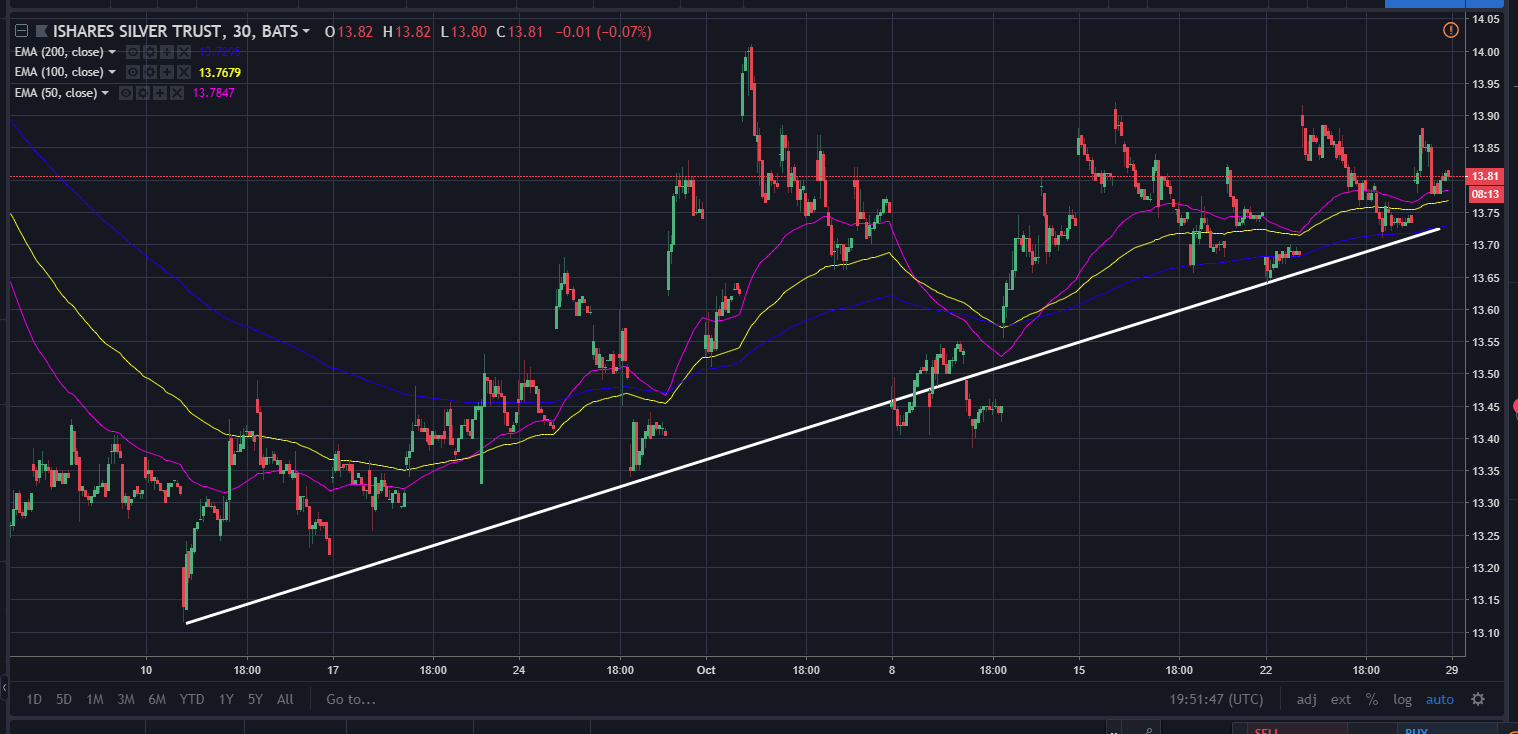
Task: Toggle the adj price adjustment option
Action: pyautogui.click(x=1306, y=699)
